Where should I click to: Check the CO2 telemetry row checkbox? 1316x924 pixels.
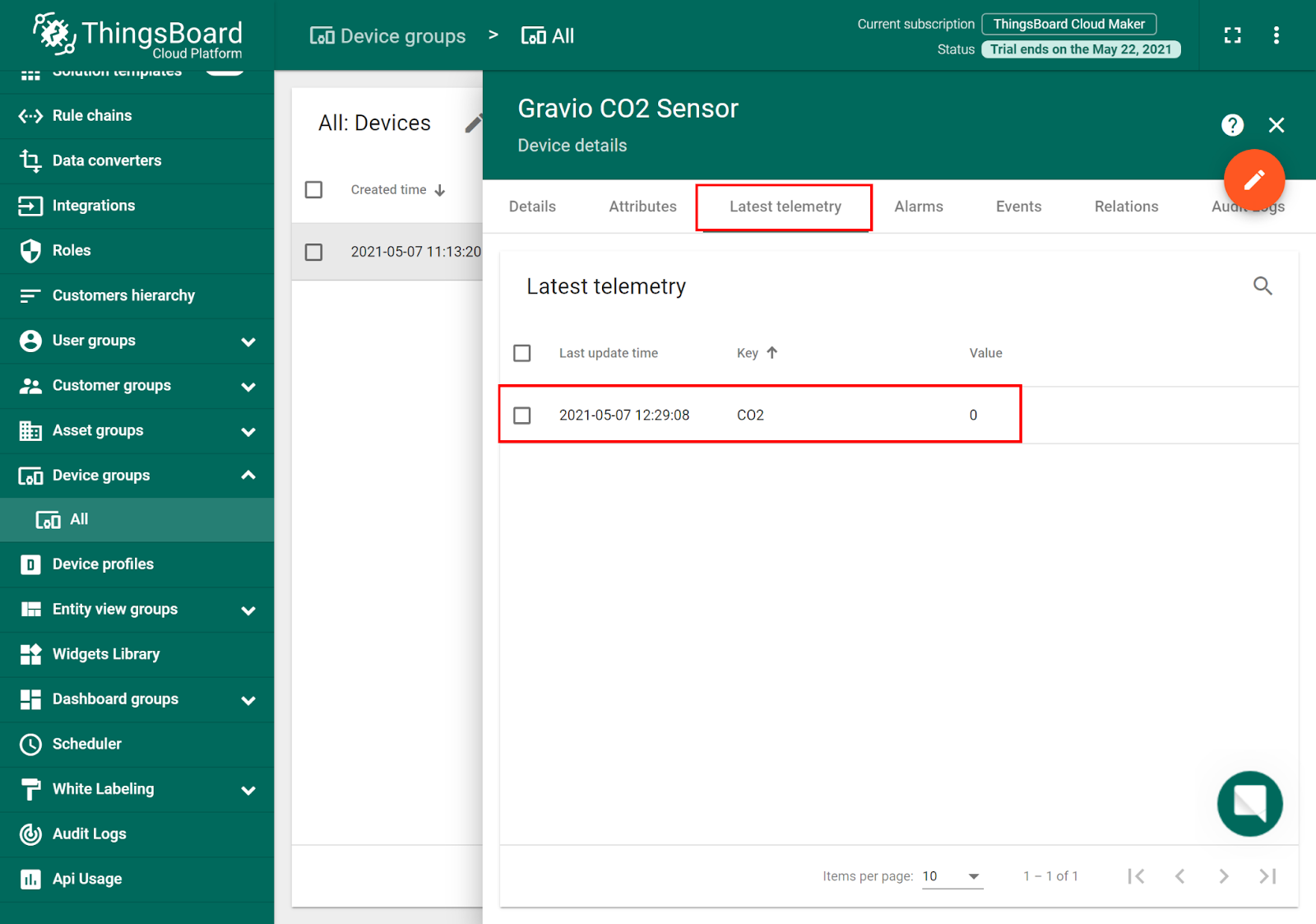coord(522,416)
